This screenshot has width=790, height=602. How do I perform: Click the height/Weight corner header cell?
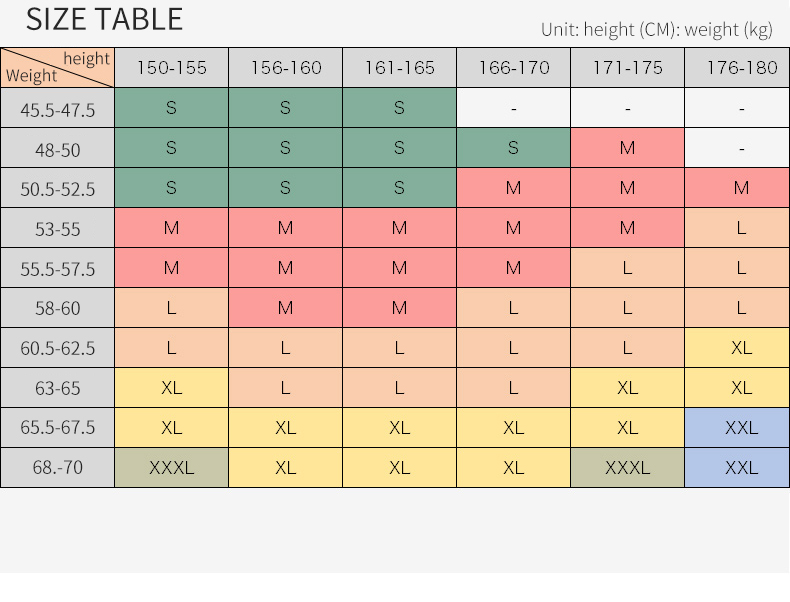pyautogui.click(x=57, y=67)
